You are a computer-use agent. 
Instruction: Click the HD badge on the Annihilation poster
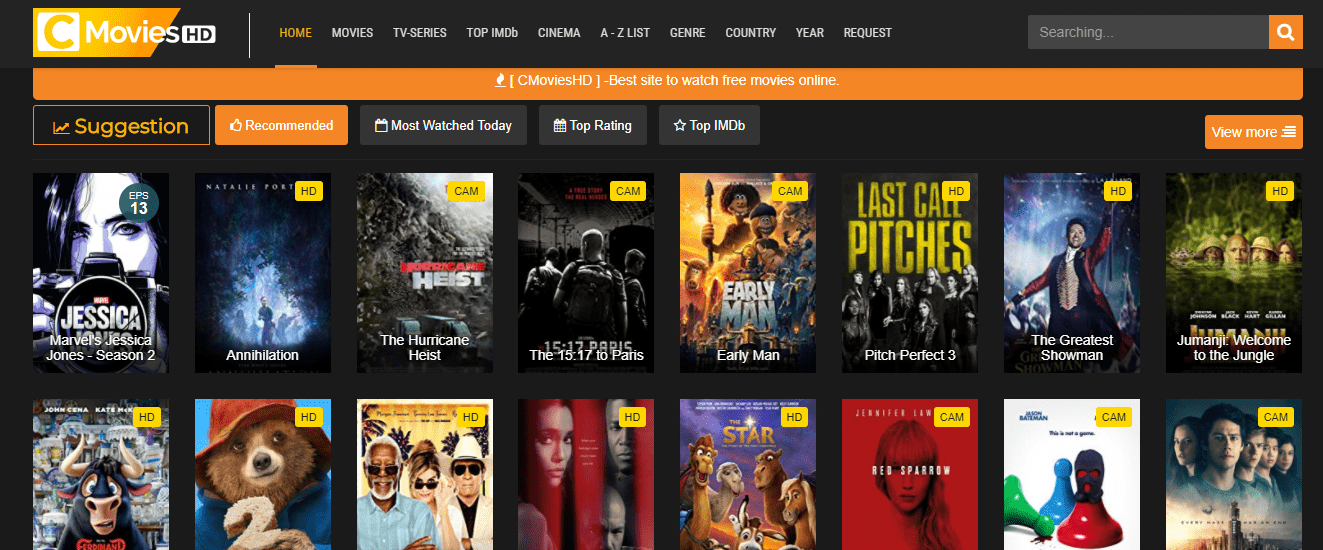[x=309, y=191]
